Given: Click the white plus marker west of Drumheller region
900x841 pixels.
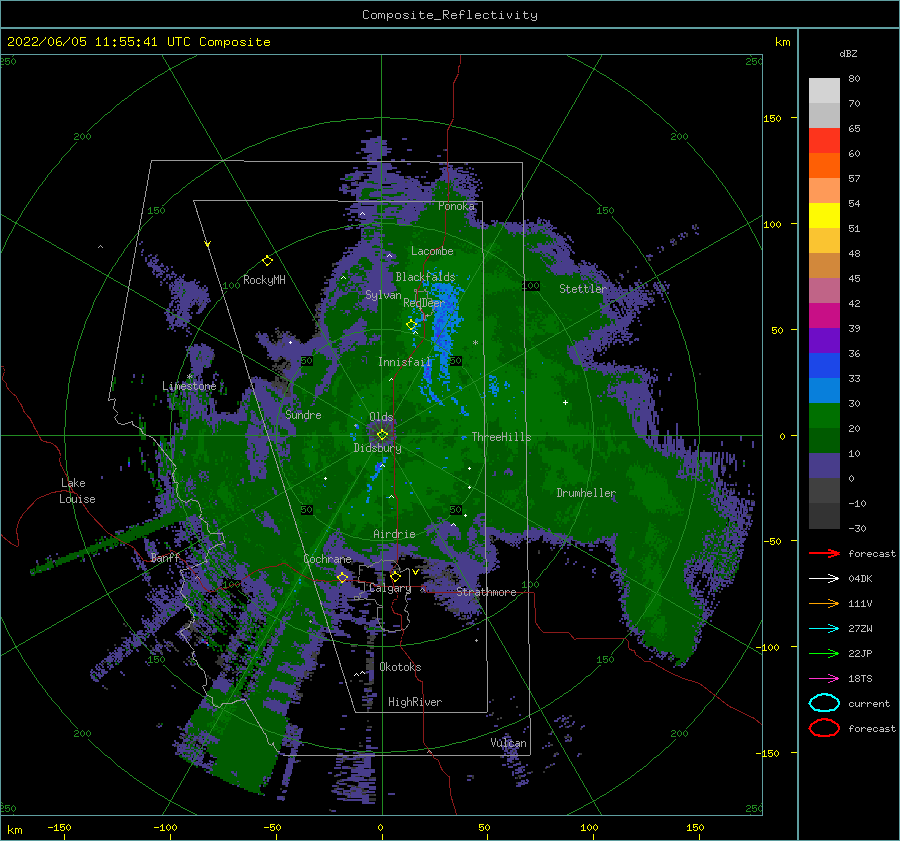Looking at the screenshot, I should (565, 402).
